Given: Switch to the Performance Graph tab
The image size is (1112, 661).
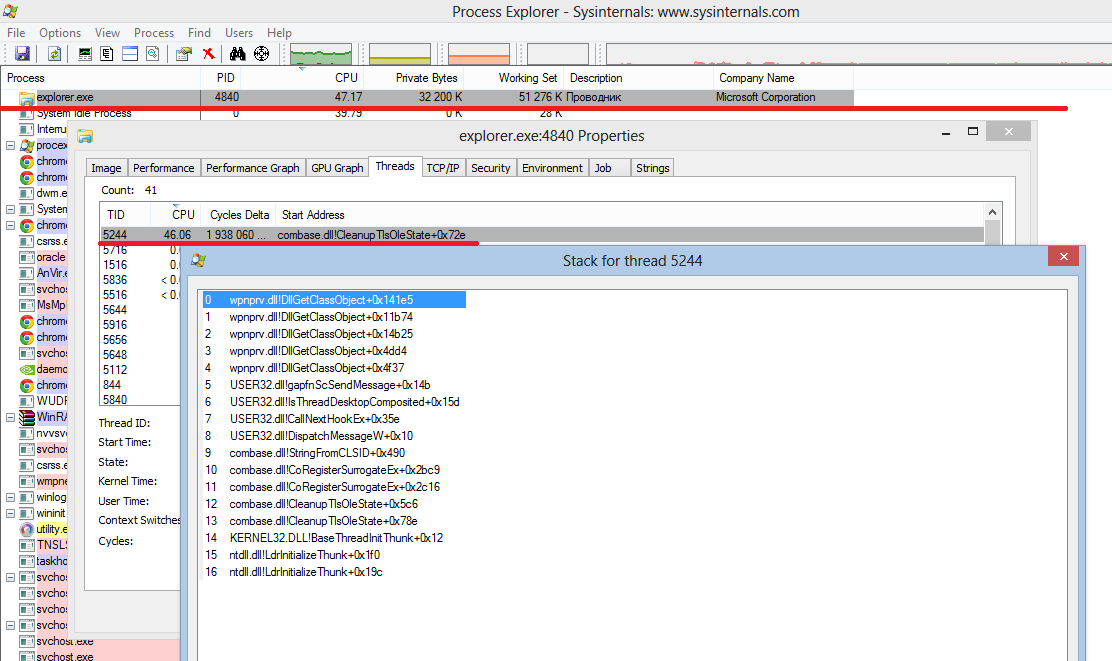Looking at the screenshot, I should pos(252,168).
